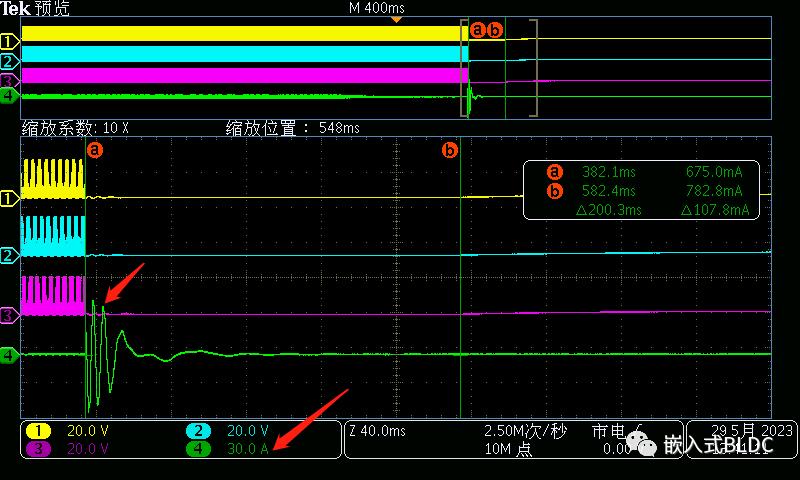This screenshot has width=800, height=480.
Task: Click cyan channel 2 badge in bottom readout
Action: coord(198,431)
